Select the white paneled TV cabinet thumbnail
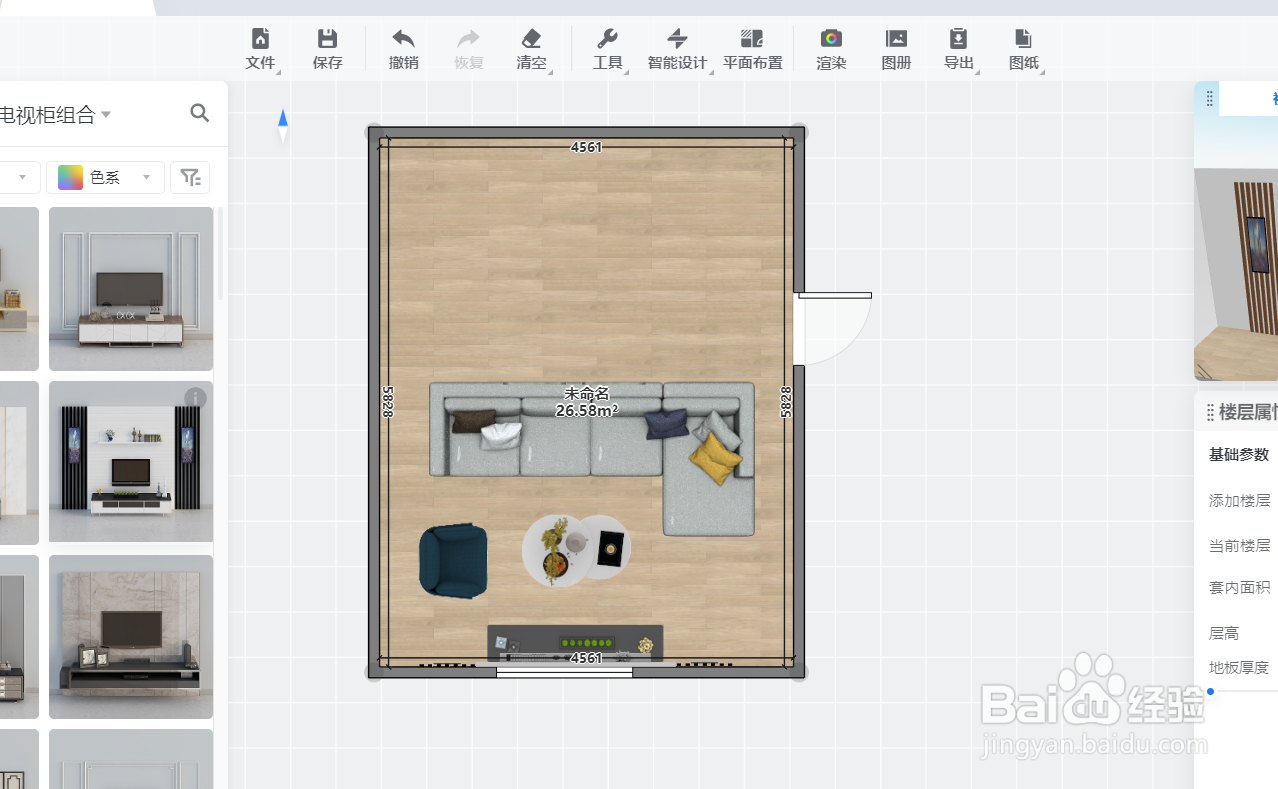The image size is (1278, 789). point(131,289)
